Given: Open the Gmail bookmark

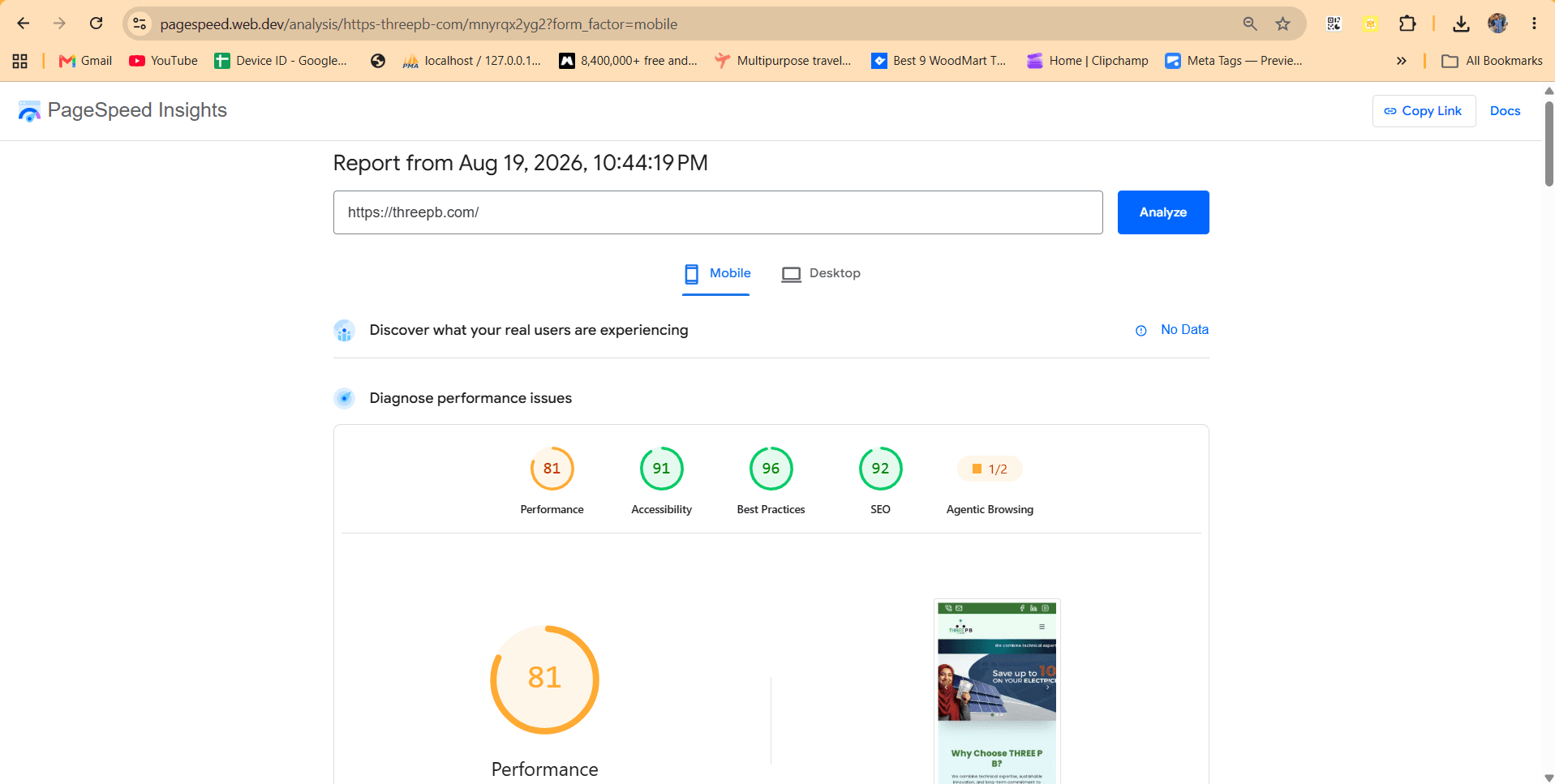Looking at the screenshot, I should [x=85, y=61].
